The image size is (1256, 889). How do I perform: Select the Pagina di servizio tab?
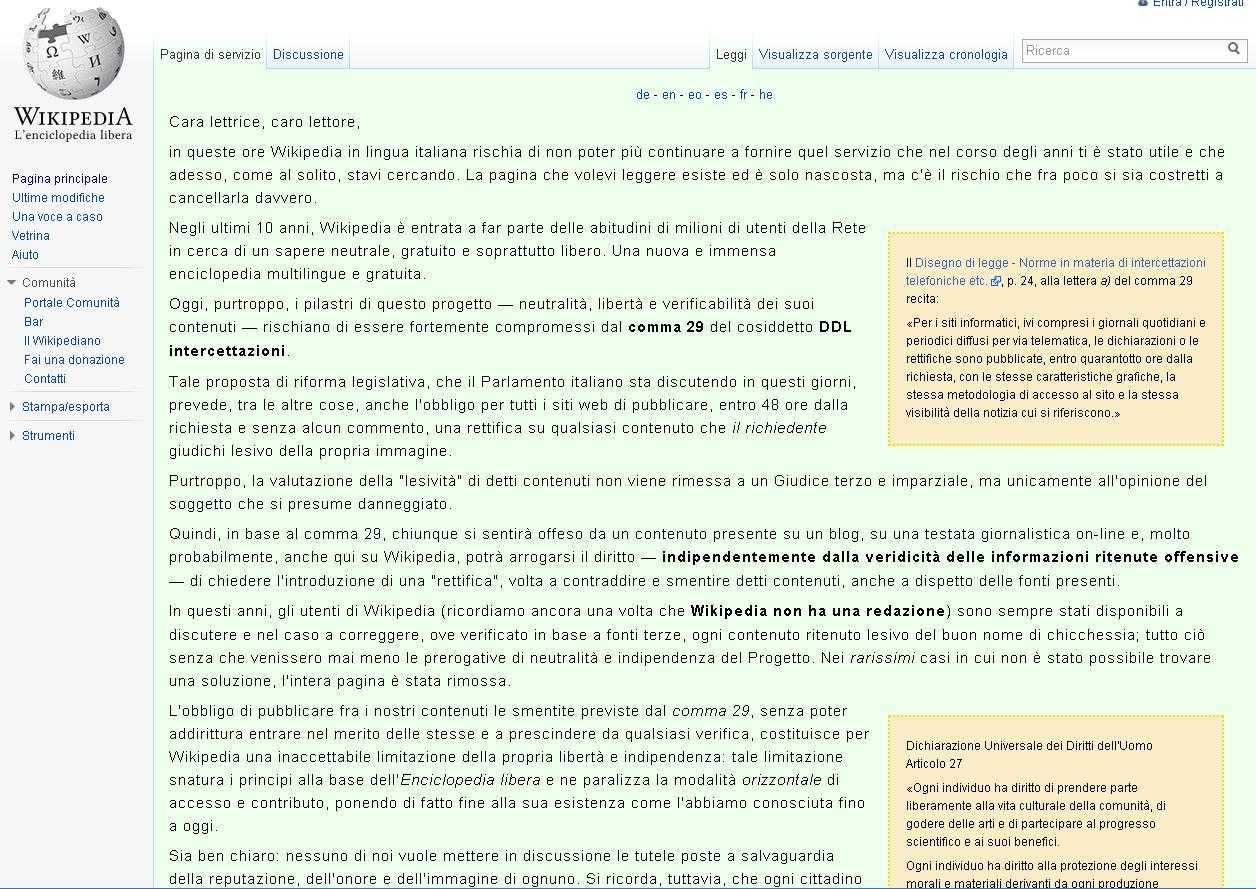pyautogui.click(x=210, y=55)
